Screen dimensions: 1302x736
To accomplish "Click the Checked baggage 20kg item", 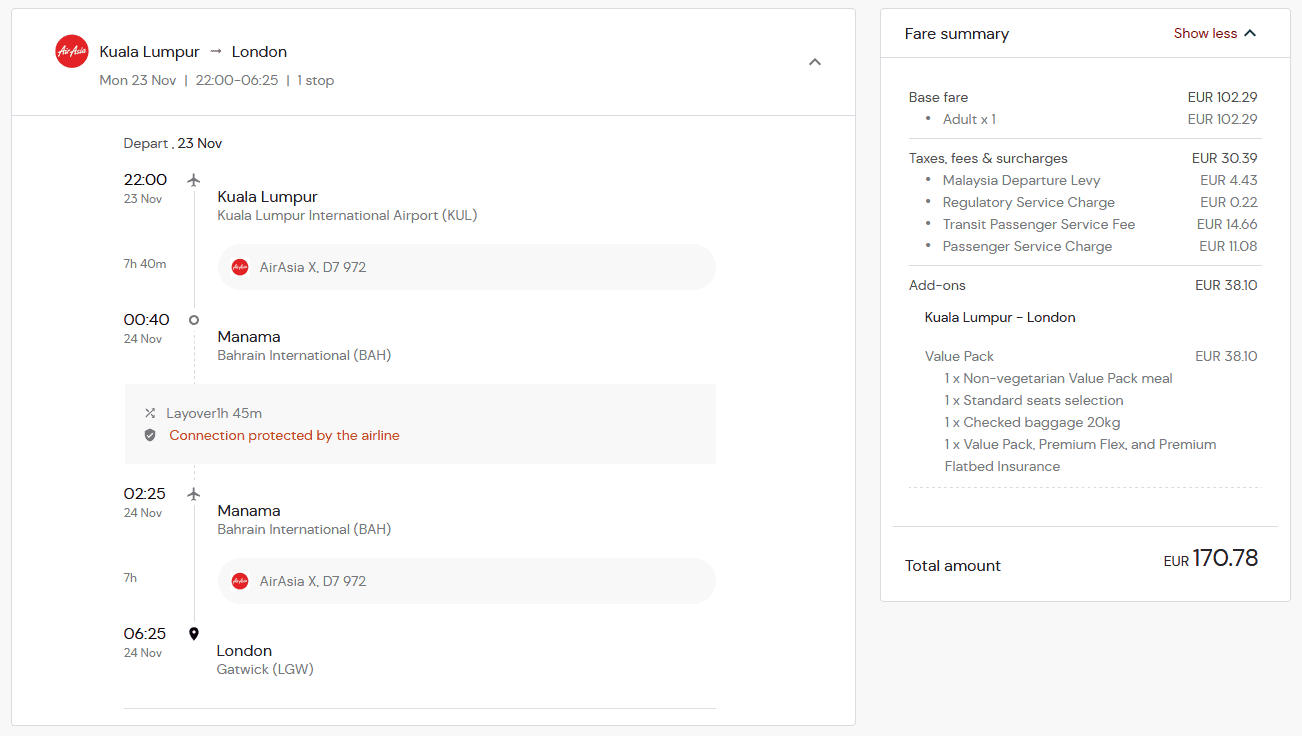I will click(1033, 422).
